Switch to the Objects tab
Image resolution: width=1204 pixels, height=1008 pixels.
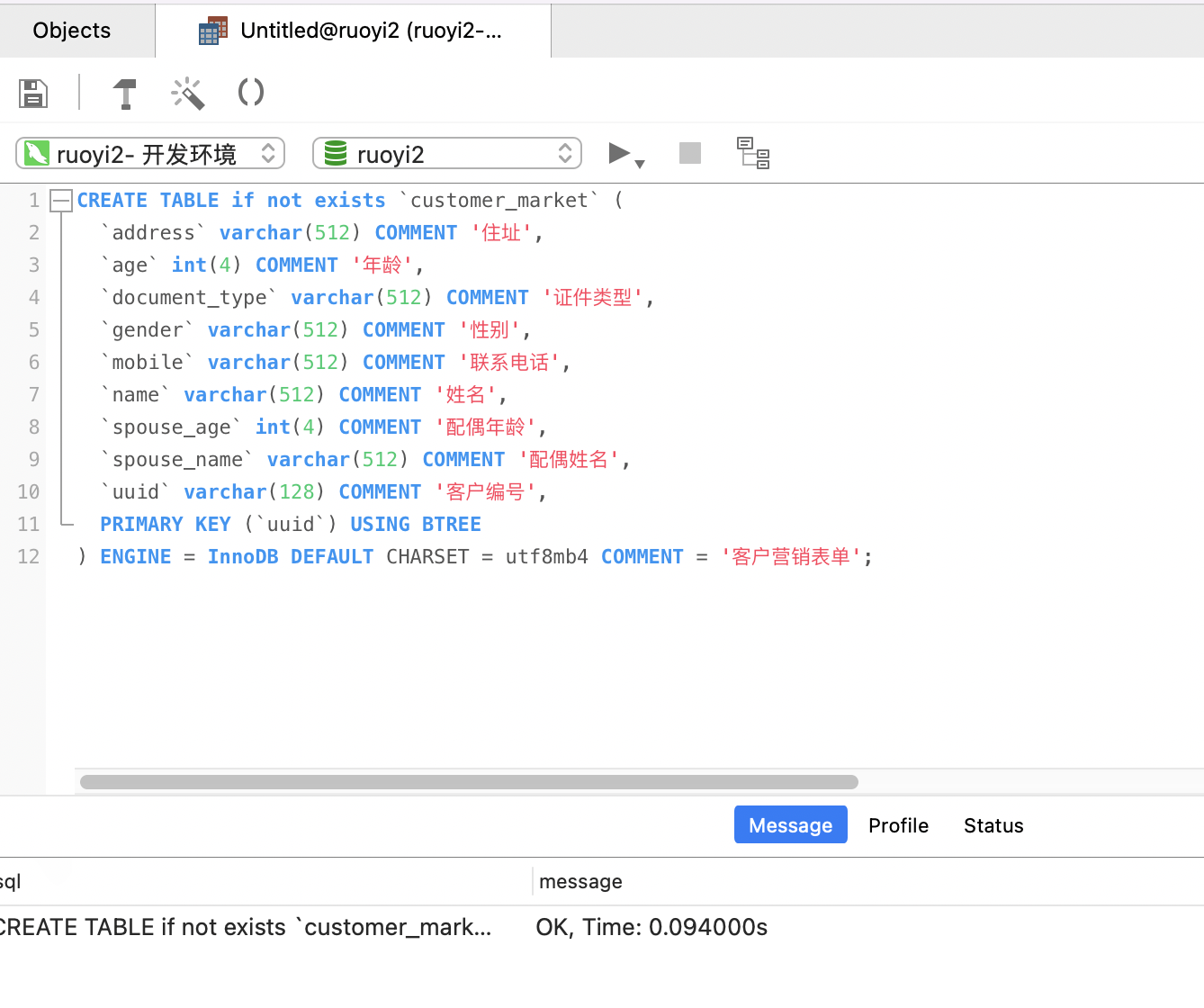[71, 30]
